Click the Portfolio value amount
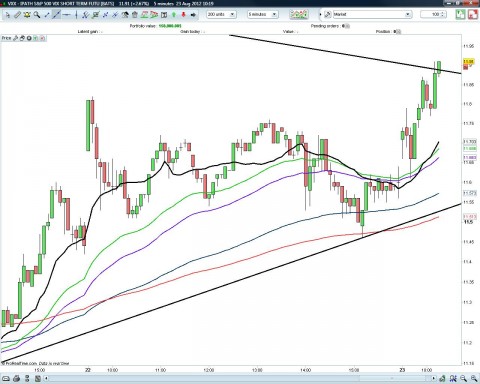 170,26
